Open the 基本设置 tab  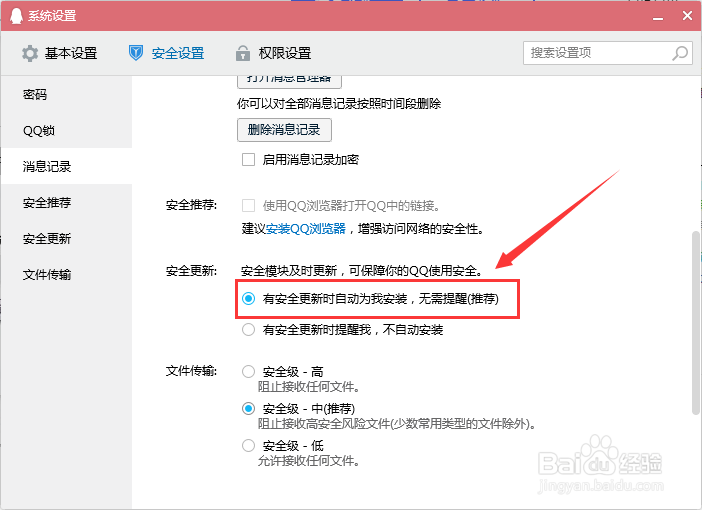tap(60, 53)
